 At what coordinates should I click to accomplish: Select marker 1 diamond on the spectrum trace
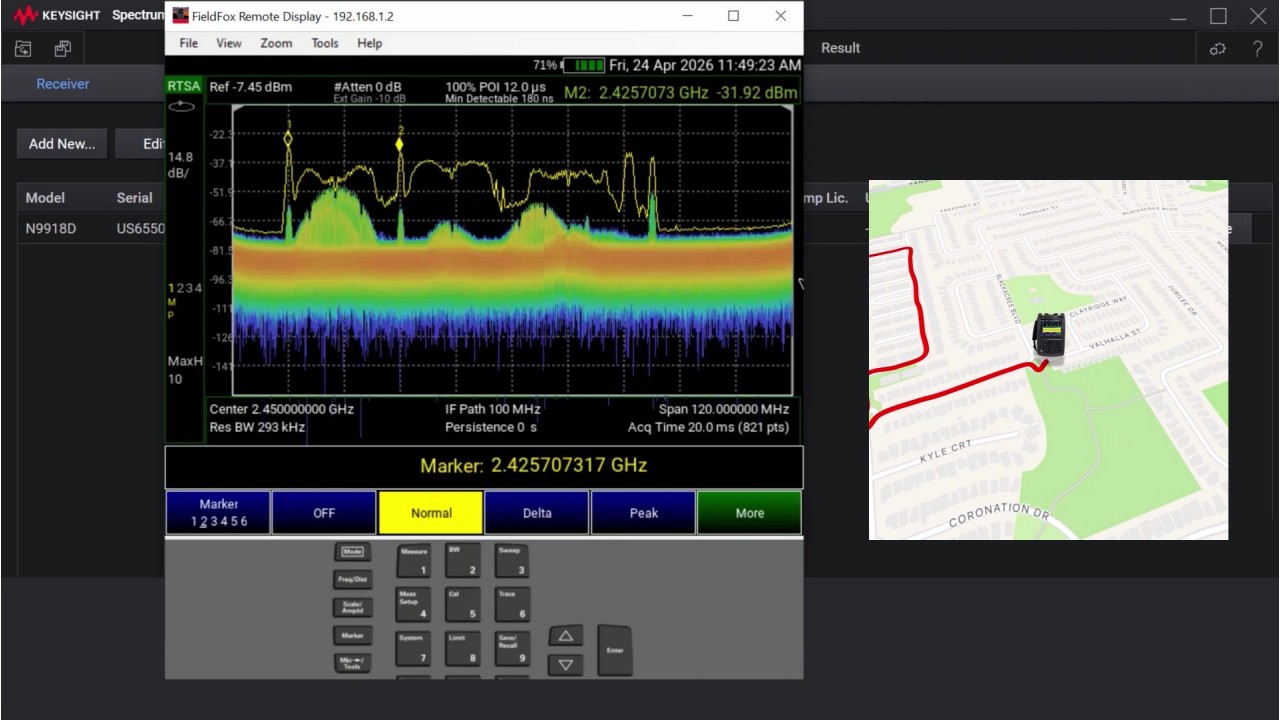pyautogui.click(x=288, y=139)
